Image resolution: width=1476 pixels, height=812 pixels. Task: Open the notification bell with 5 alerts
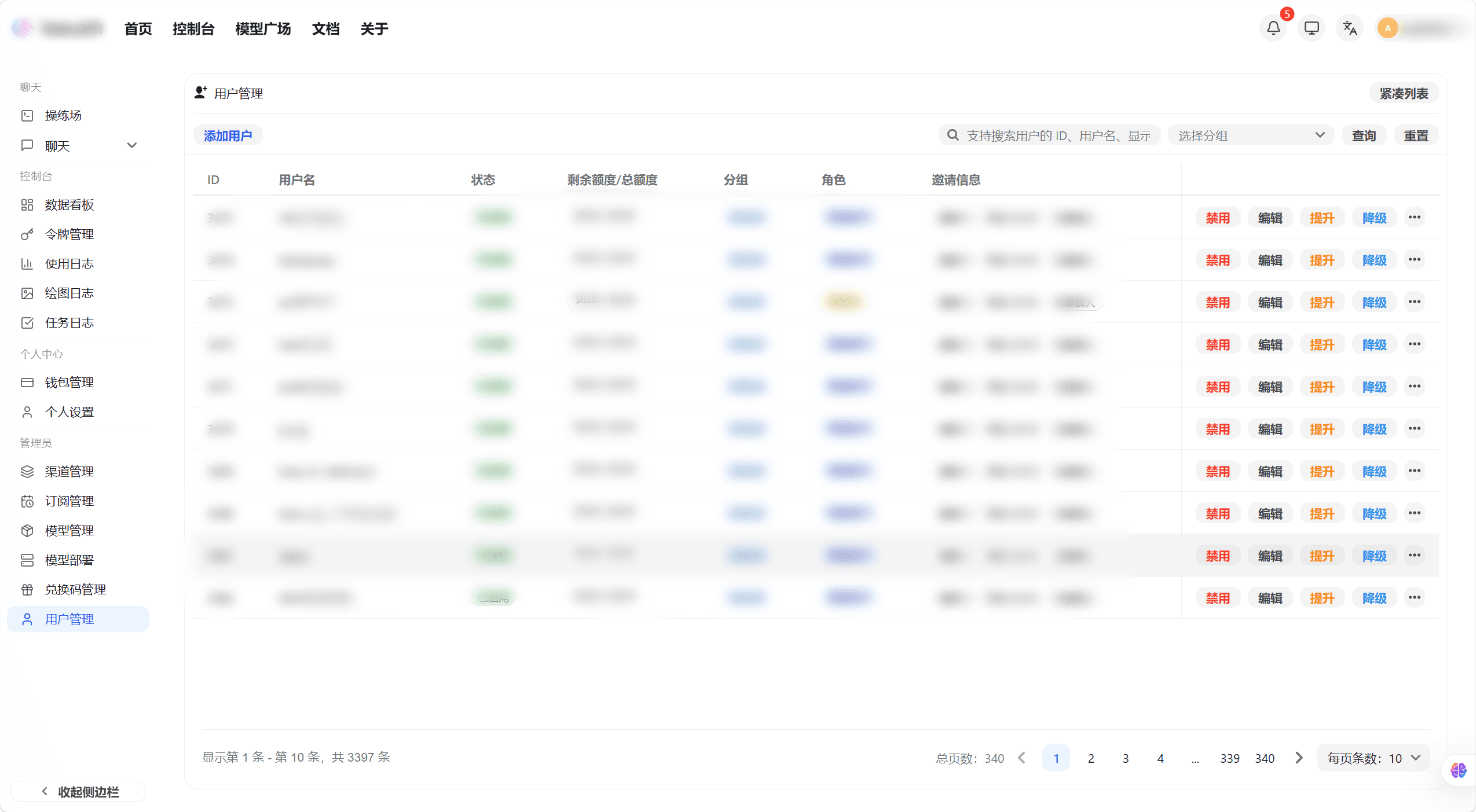1272,27
